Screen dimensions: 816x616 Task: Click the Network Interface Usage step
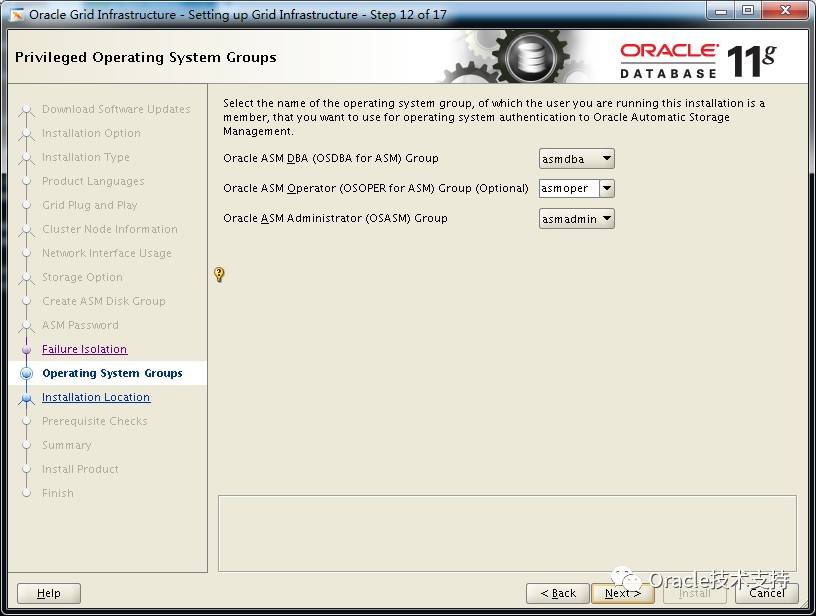click(107, 253)
